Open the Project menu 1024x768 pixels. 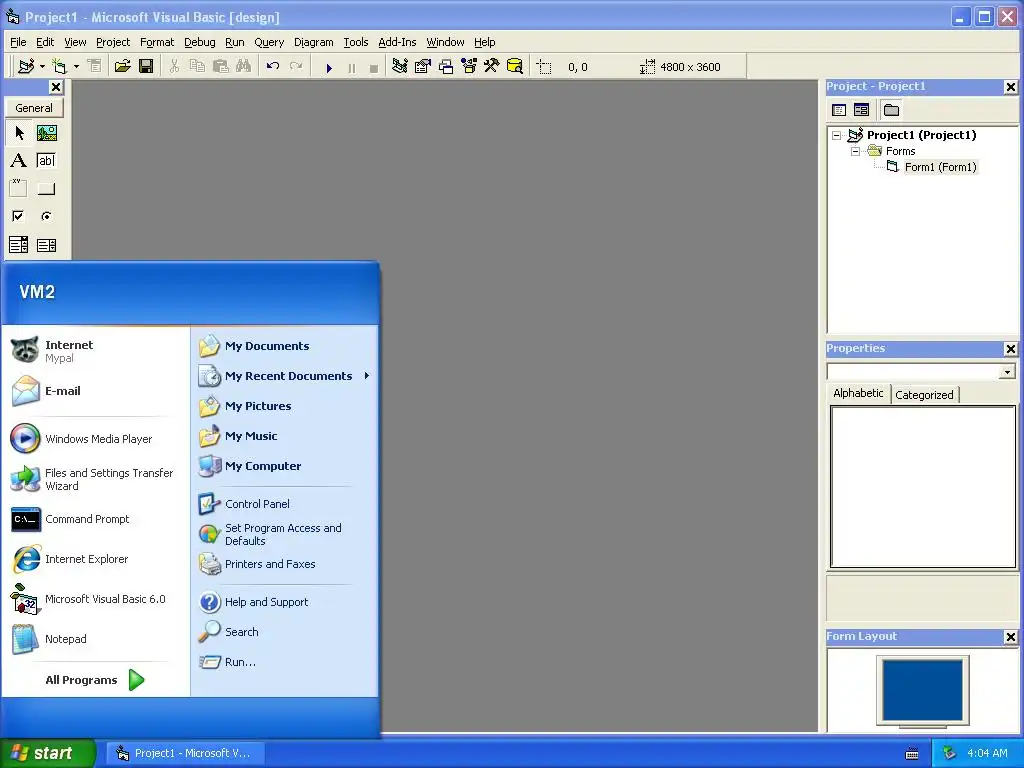(113, 42)
